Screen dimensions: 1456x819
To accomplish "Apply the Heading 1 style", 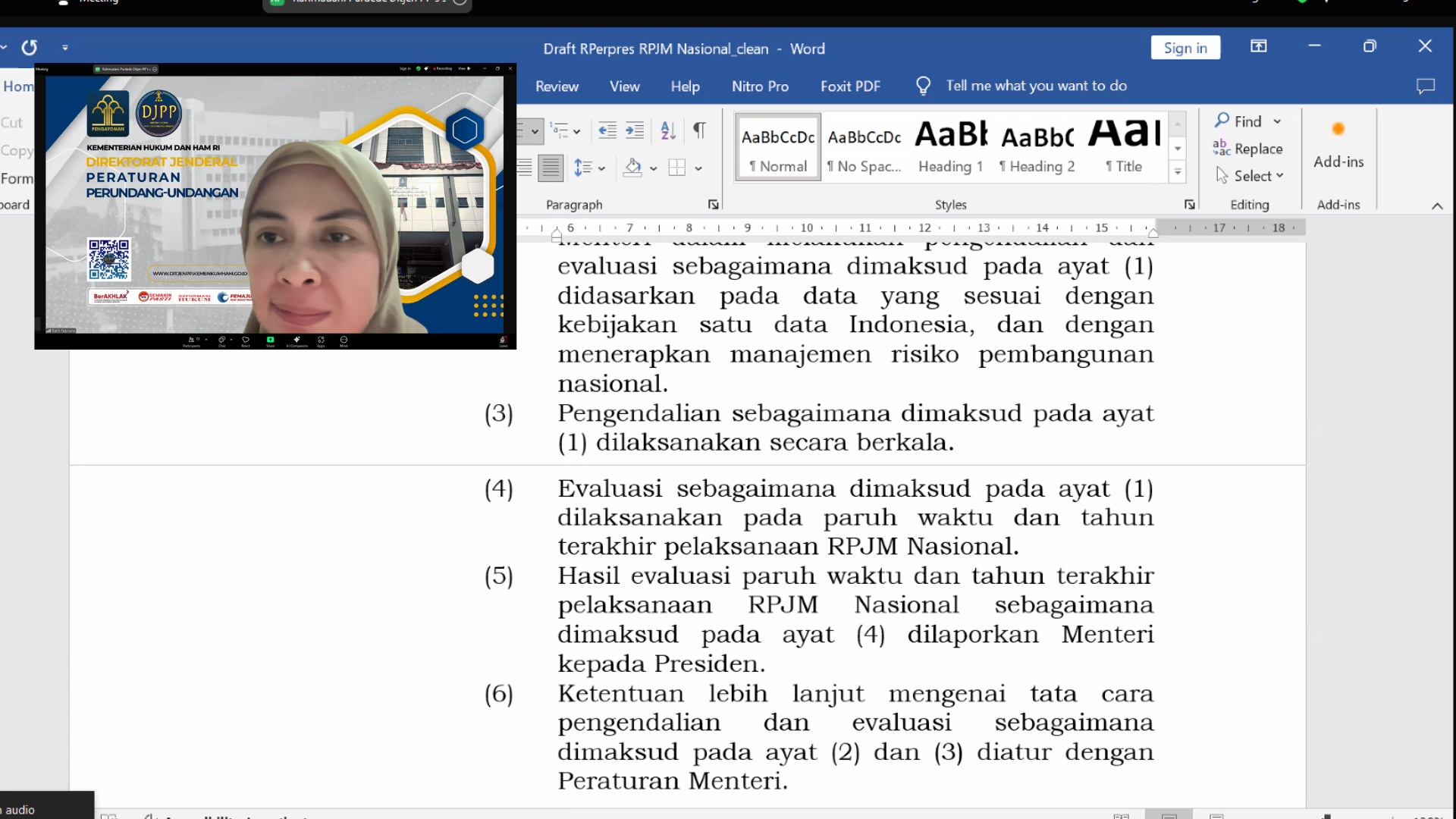I will click(951, 148).
